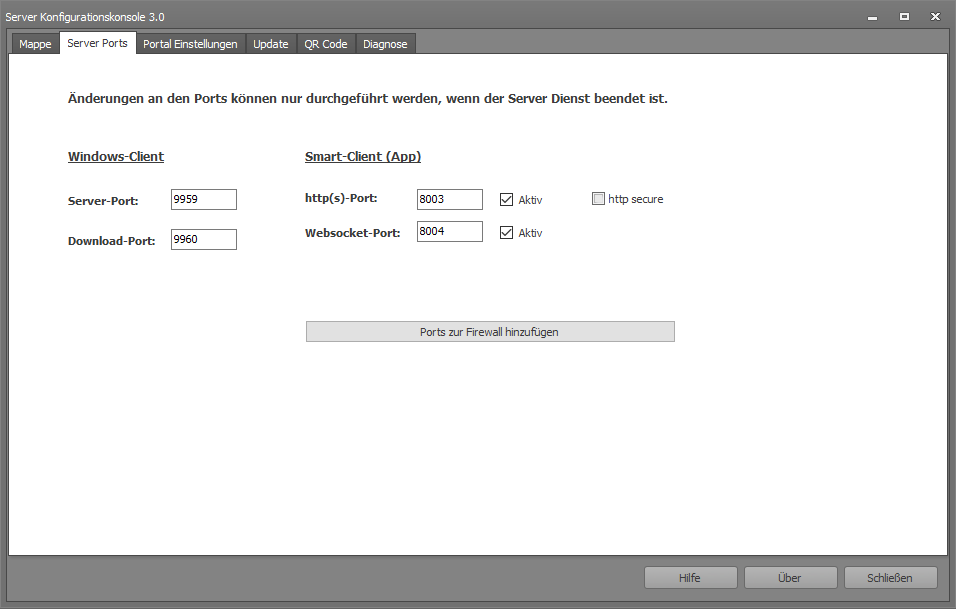This screenshot has width=956, height=609.
Task: Click the Schließen button
Action: 891,578
